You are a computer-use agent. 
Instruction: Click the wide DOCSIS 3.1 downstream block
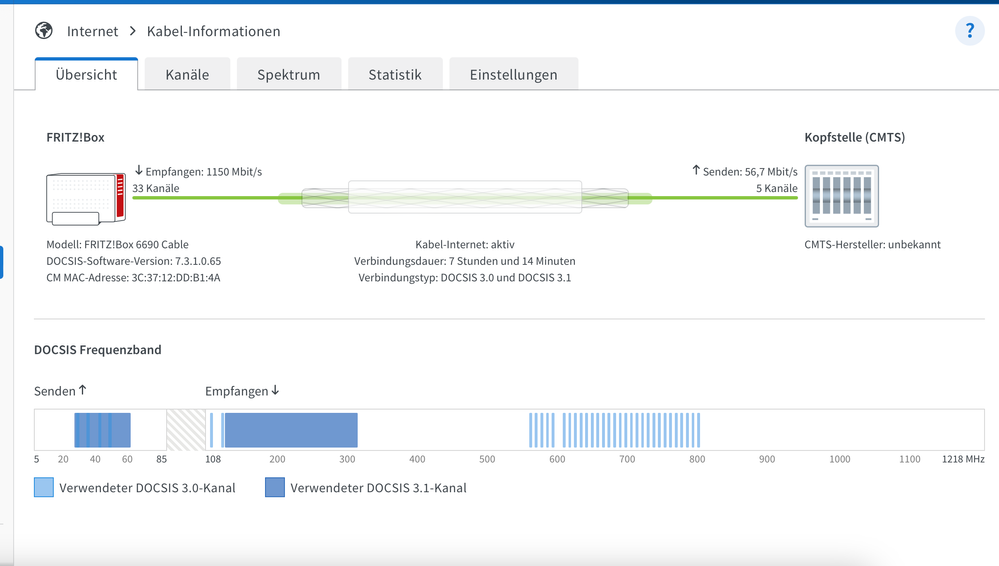pos(290,430)
